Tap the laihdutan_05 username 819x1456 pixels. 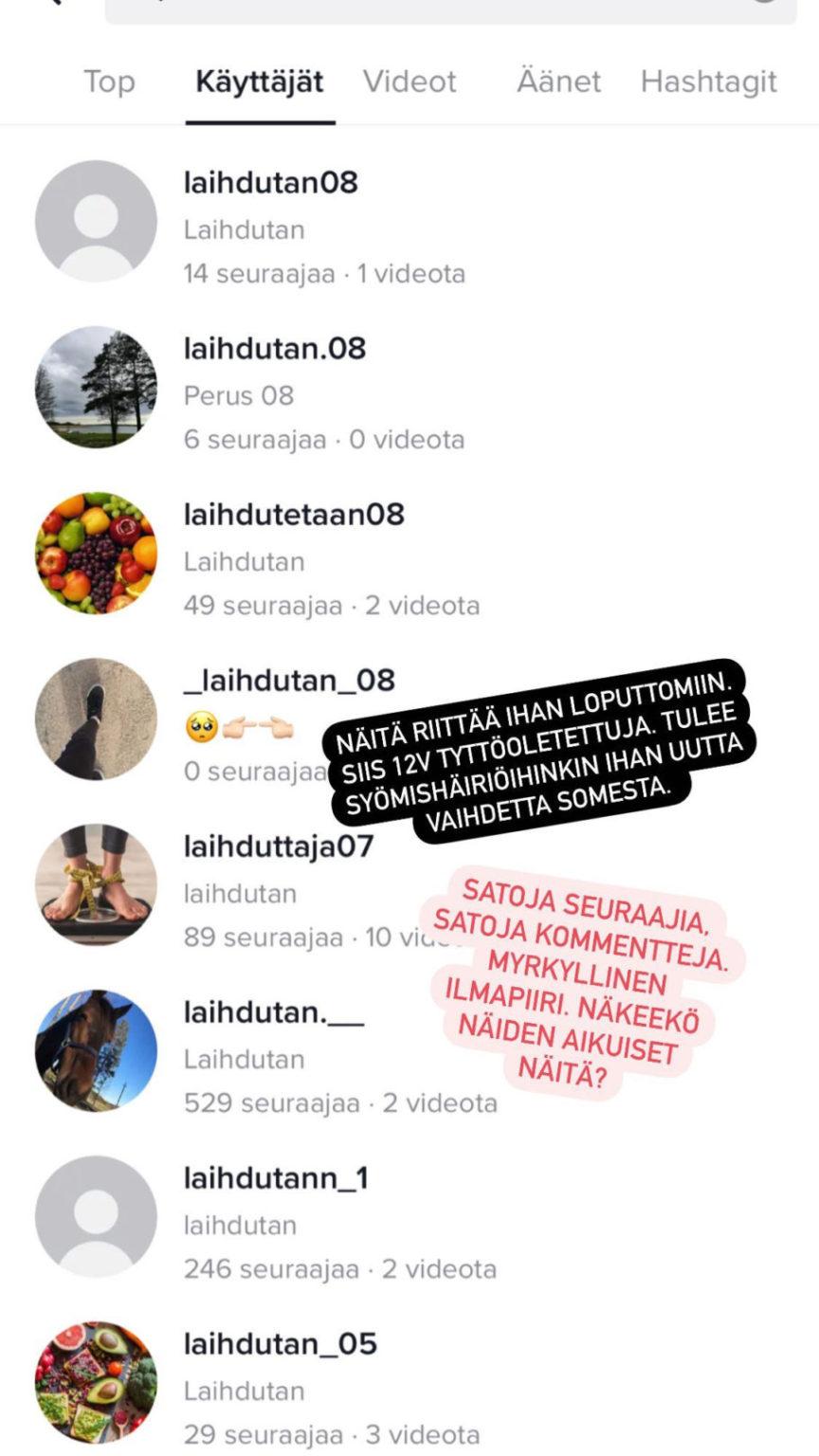point(281,1343)
